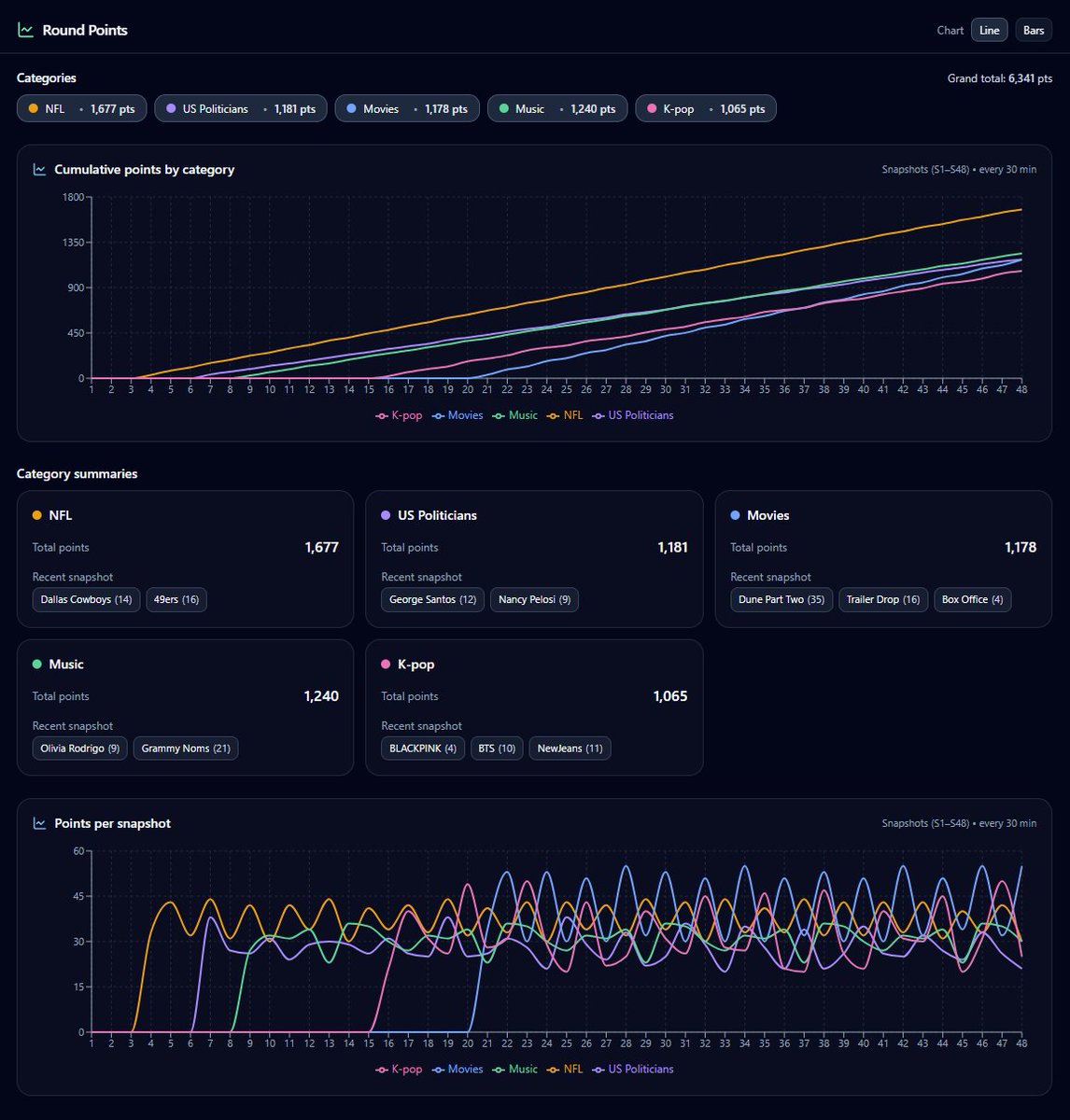Click the chart icon next to Points per snapshot

39,823
